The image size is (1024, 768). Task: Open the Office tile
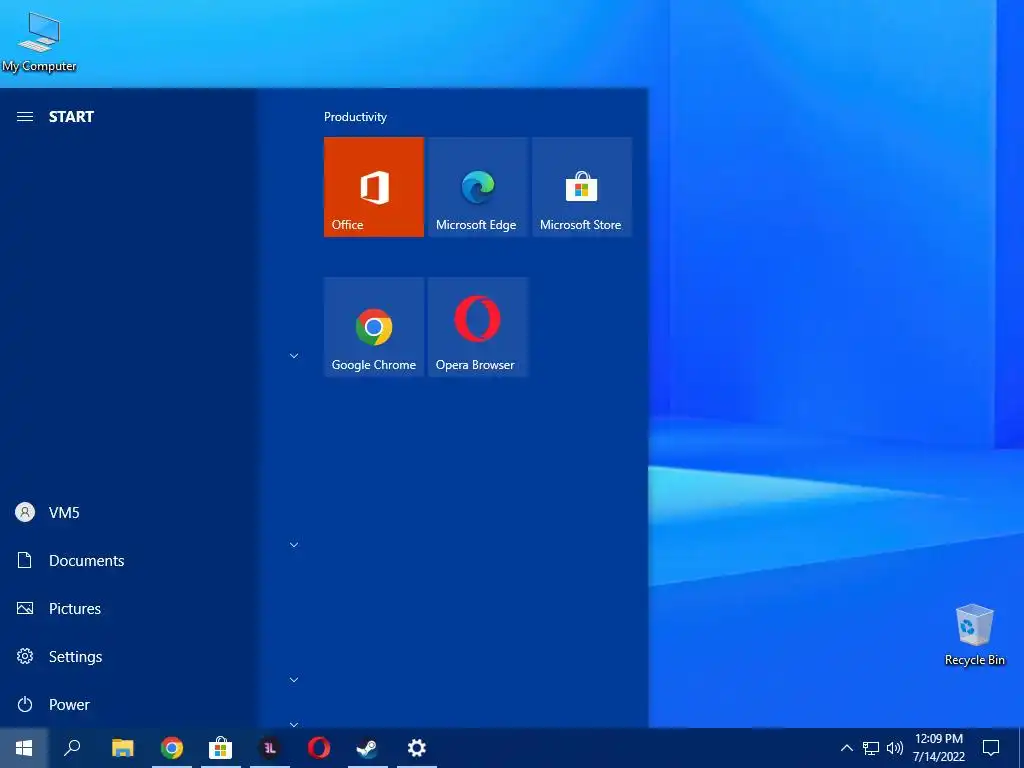[374, 187]
